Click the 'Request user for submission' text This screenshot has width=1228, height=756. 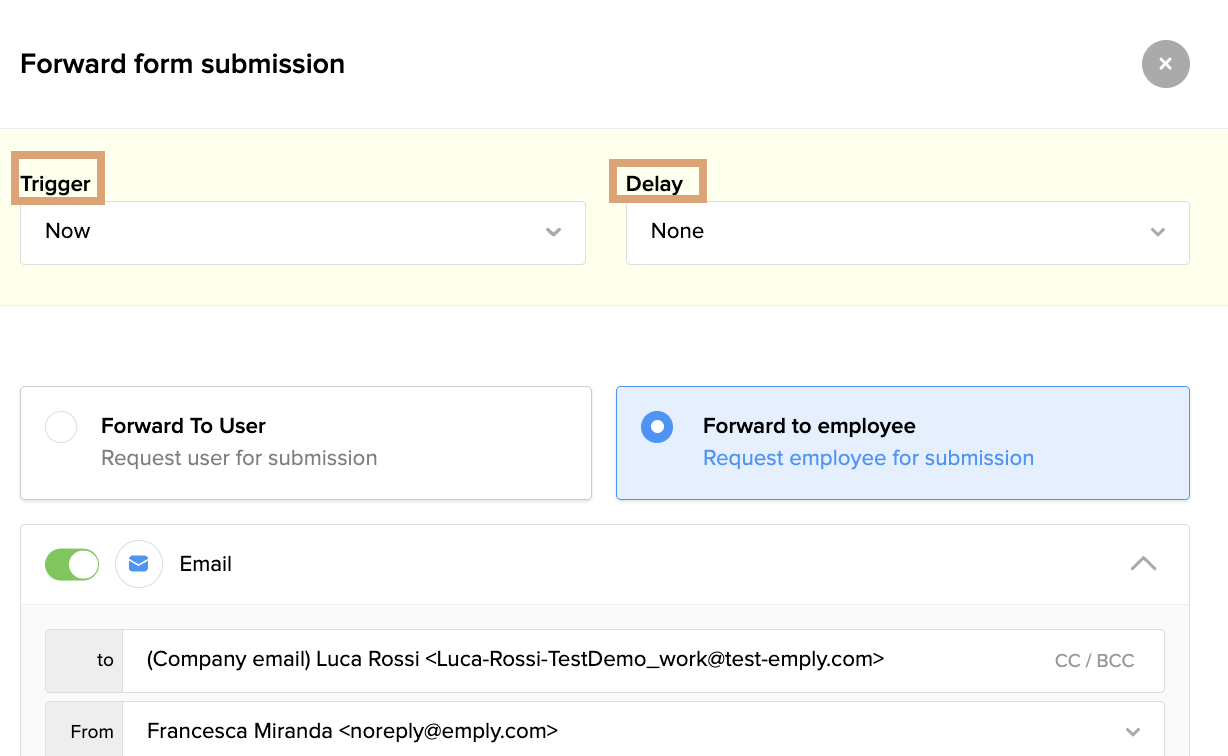(239, 458)
